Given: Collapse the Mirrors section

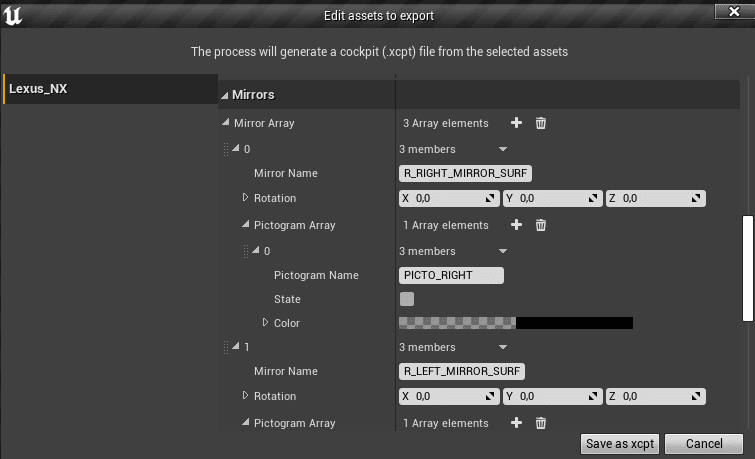Looking at the screenshot, I should click(224, 95).
